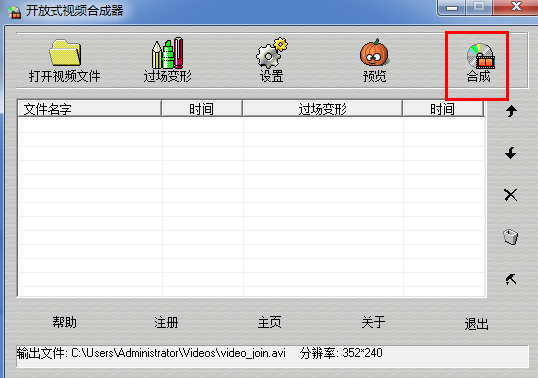Open the transition effects (过场变形) tool
The image size is (538, 378).
(167, 60)
